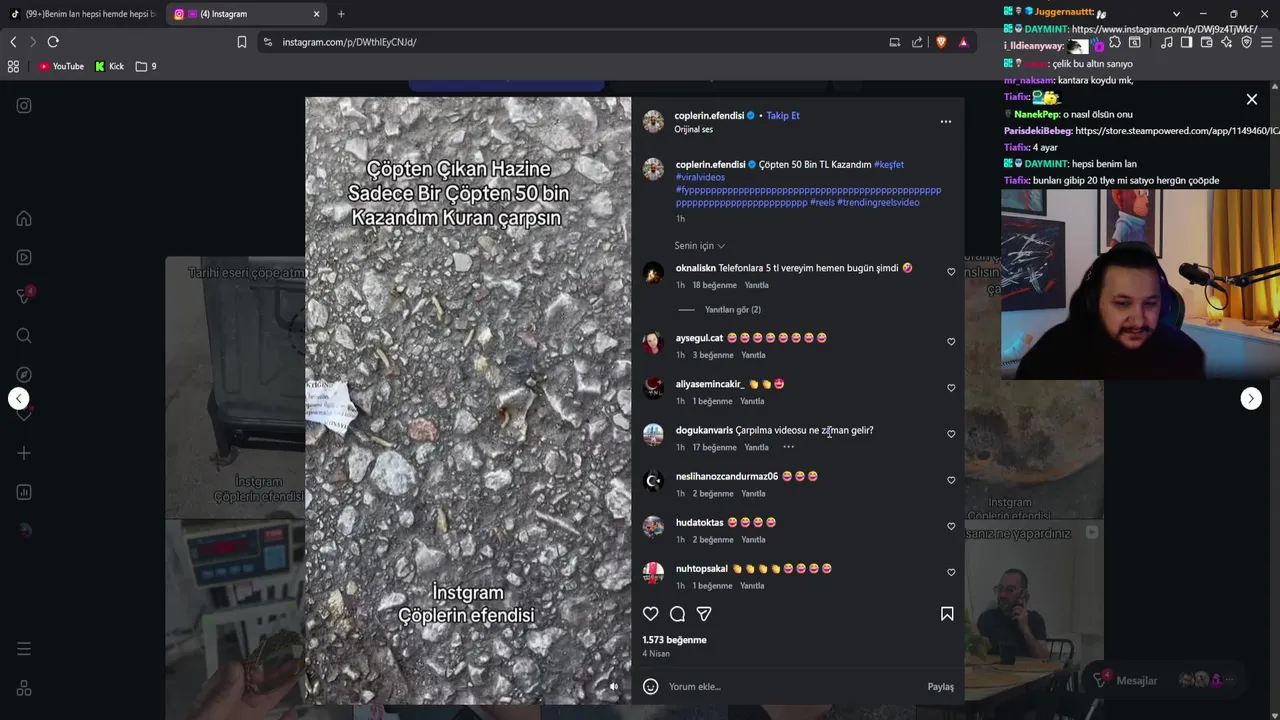Open direct messages icon in the sidebar
This screenshot has width=1280, height=720.
coord(24,296)
